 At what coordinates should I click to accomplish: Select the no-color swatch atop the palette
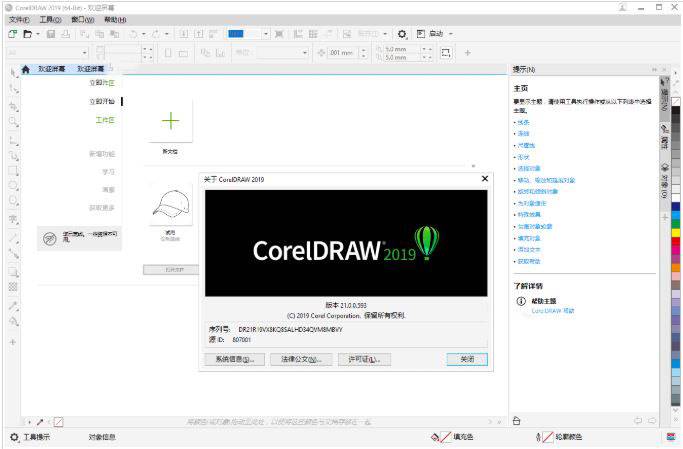(x=676, y=101)
